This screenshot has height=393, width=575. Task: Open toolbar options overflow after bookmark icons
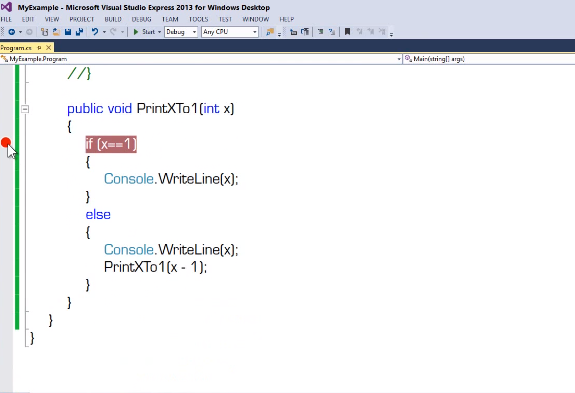click(x=391, y=34)
